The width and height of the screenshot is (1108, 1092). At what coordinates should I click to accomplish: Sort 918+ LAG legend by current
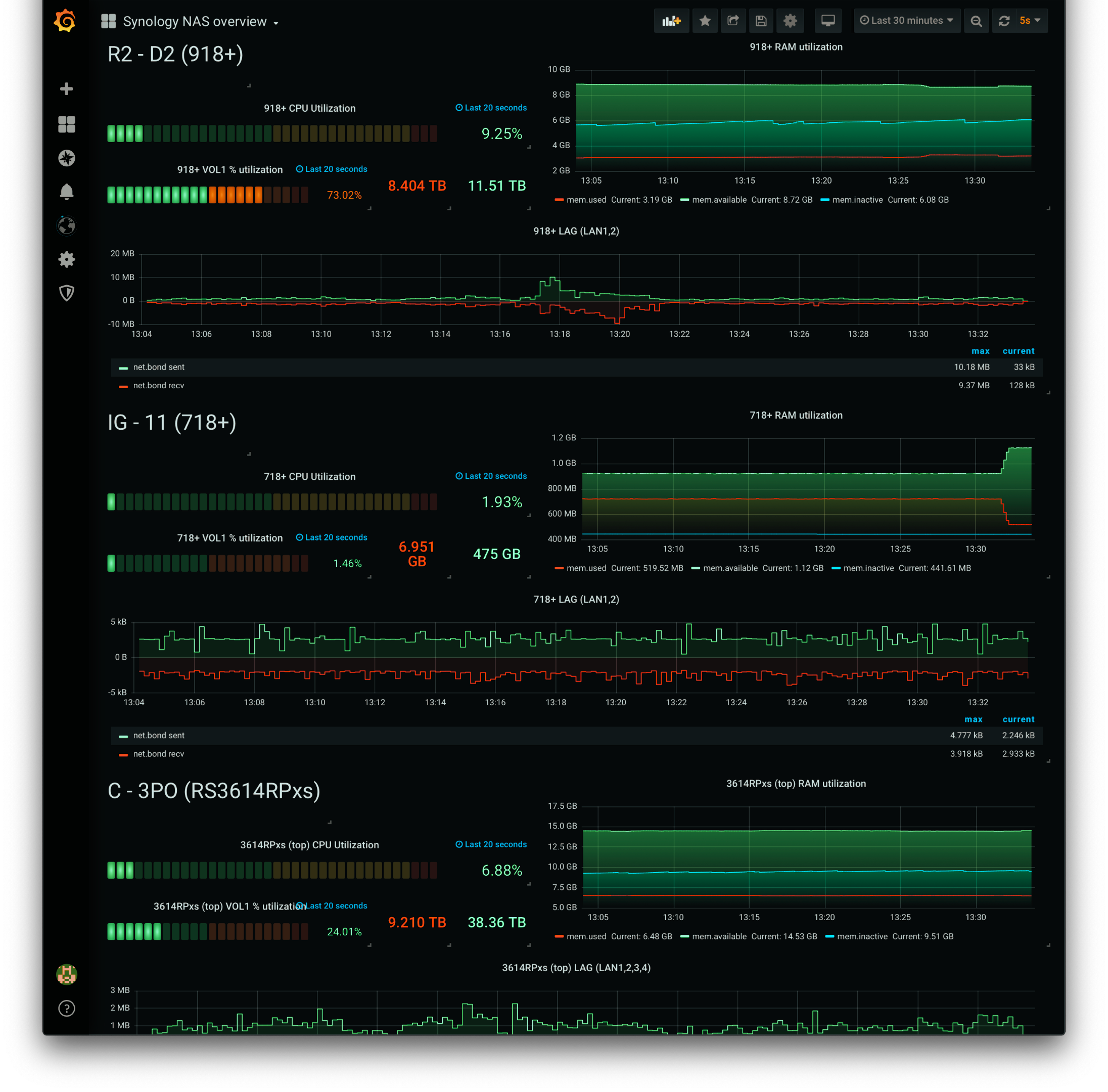pyautogui.click(x=1018, y=351)
